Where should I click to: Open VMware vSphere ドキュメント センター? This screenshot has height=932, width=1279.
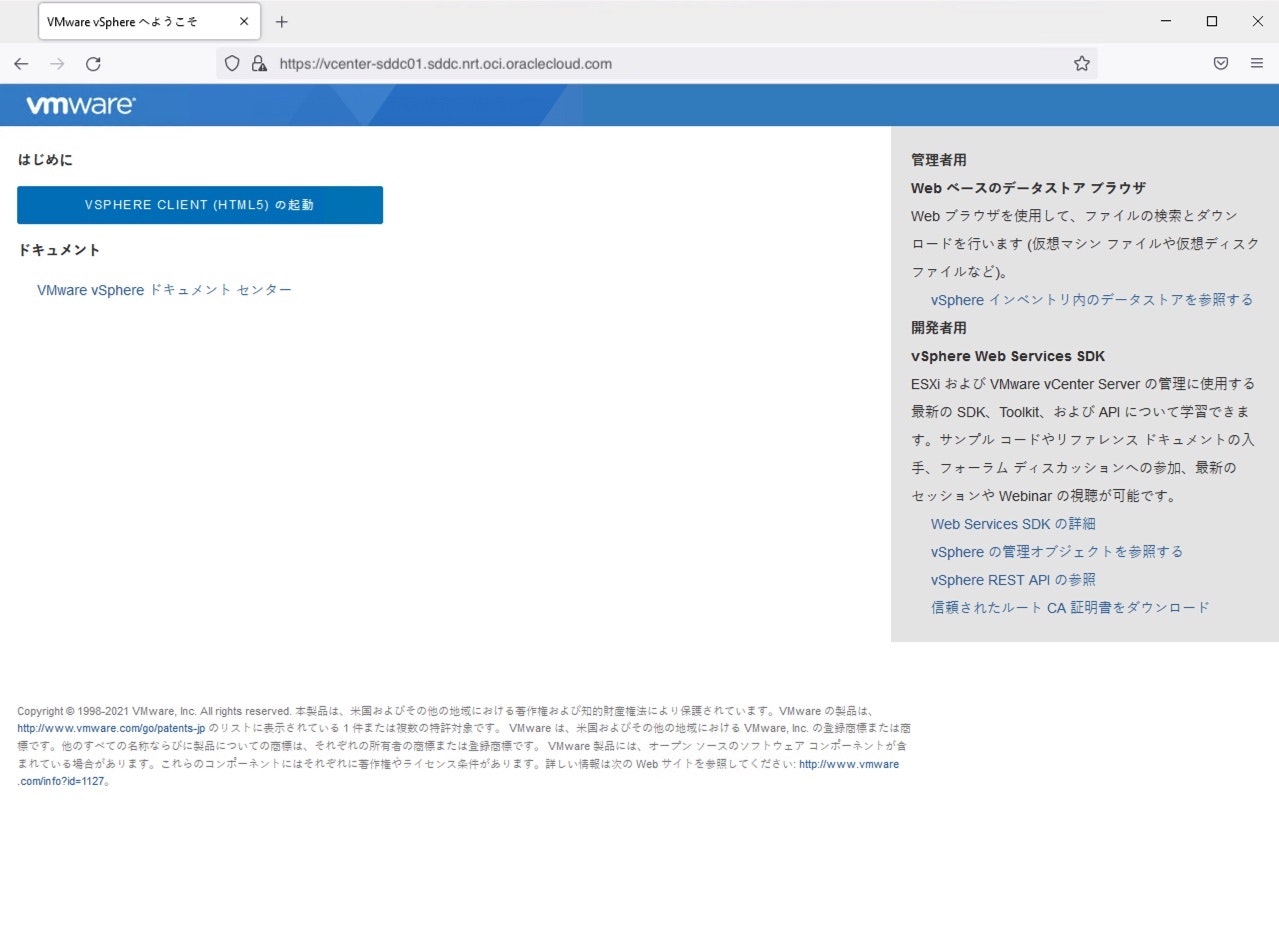point(163,290)
